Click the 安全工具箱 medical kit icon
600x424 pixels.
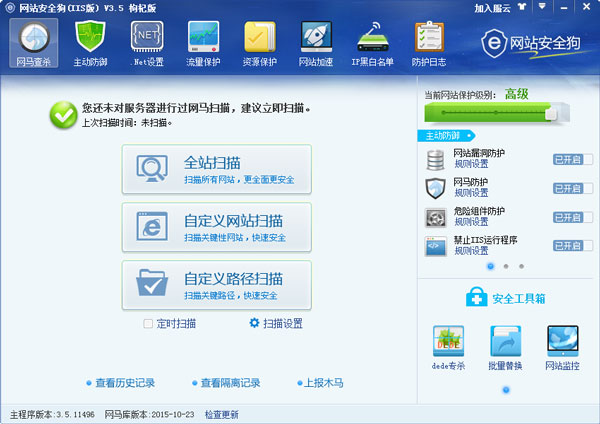tap(476, 297)
